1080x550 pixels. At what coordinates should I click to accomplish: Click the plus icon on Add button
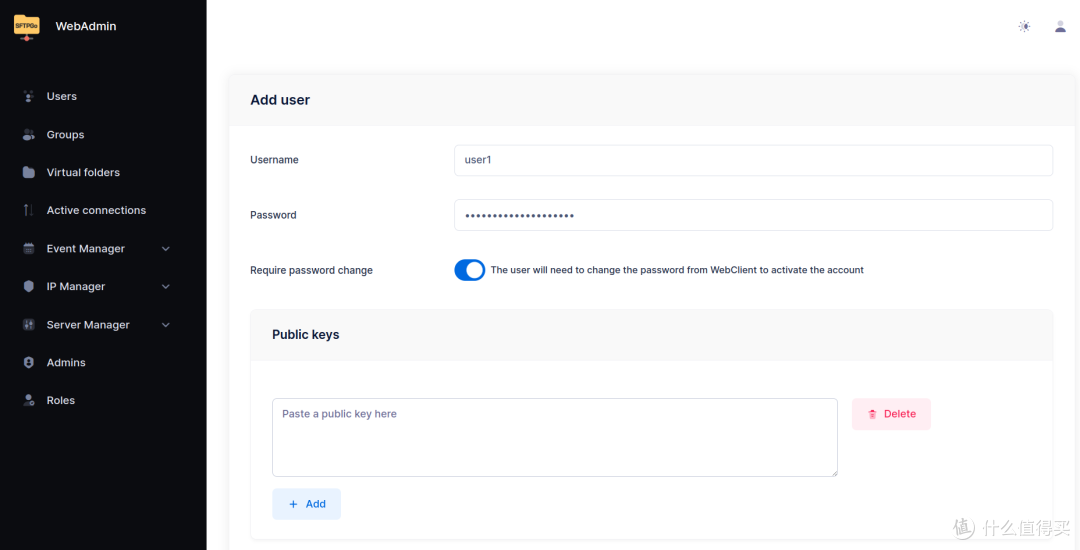tap(293, 505)
